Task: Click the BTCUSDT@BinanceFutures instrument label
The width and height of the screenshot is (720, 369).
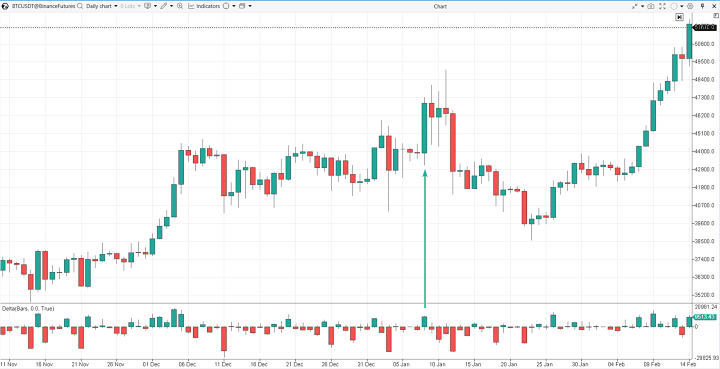Action: pyautogui.click(x=43, y=6)
